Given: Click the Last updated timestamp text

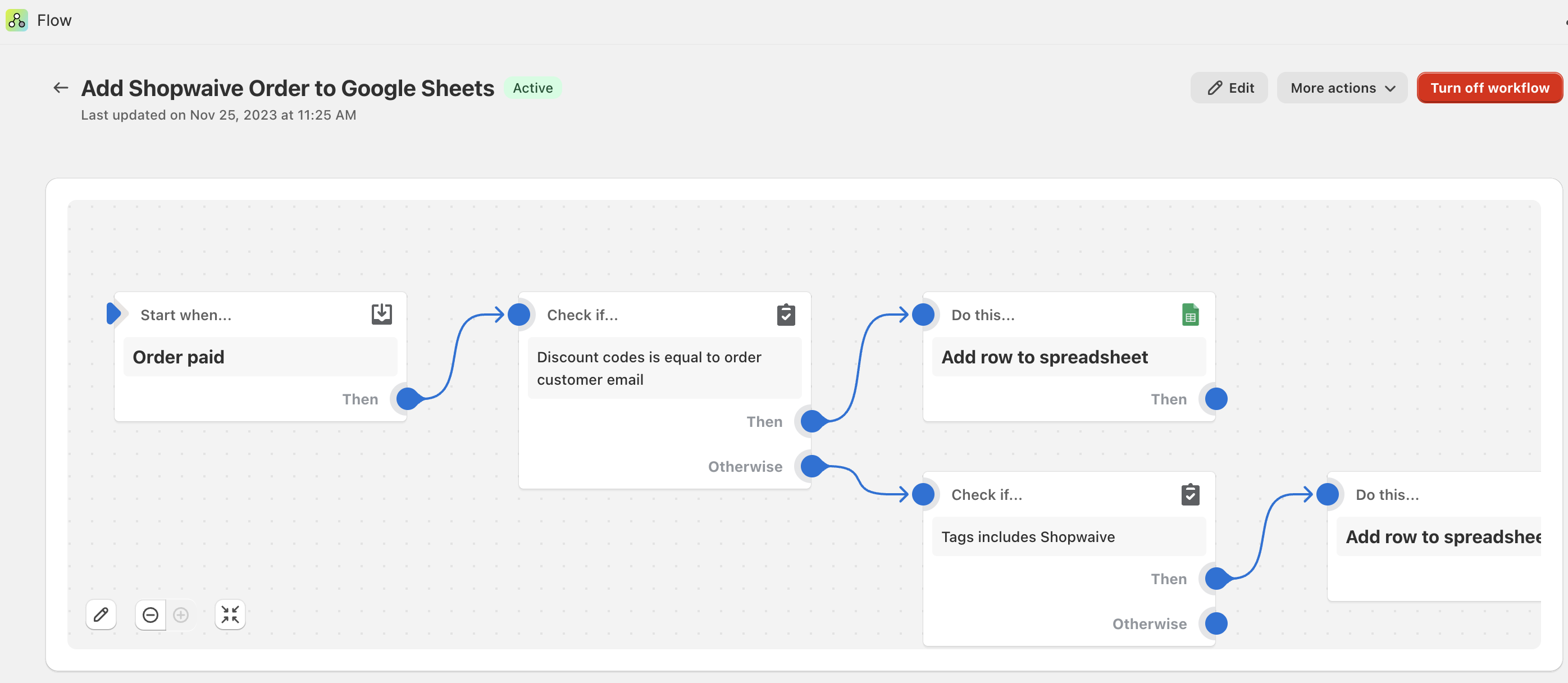Looking at the screenshot, I should coord(218,115).
